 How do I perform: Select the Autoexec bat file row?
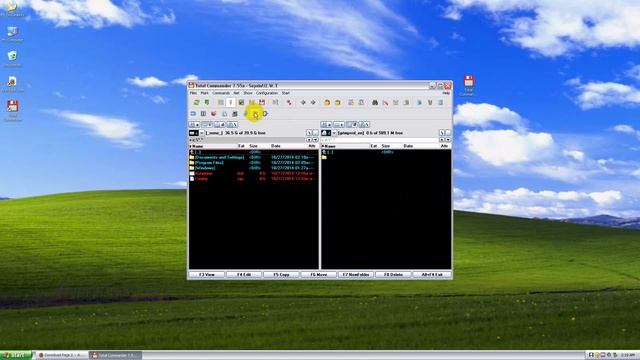(253, 173)
